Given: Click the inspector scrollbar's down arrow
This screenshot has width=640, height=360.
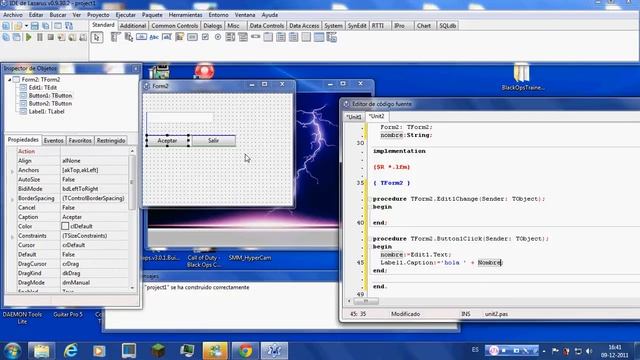Looking at the screenshot, I should click(x=132, y=288).
